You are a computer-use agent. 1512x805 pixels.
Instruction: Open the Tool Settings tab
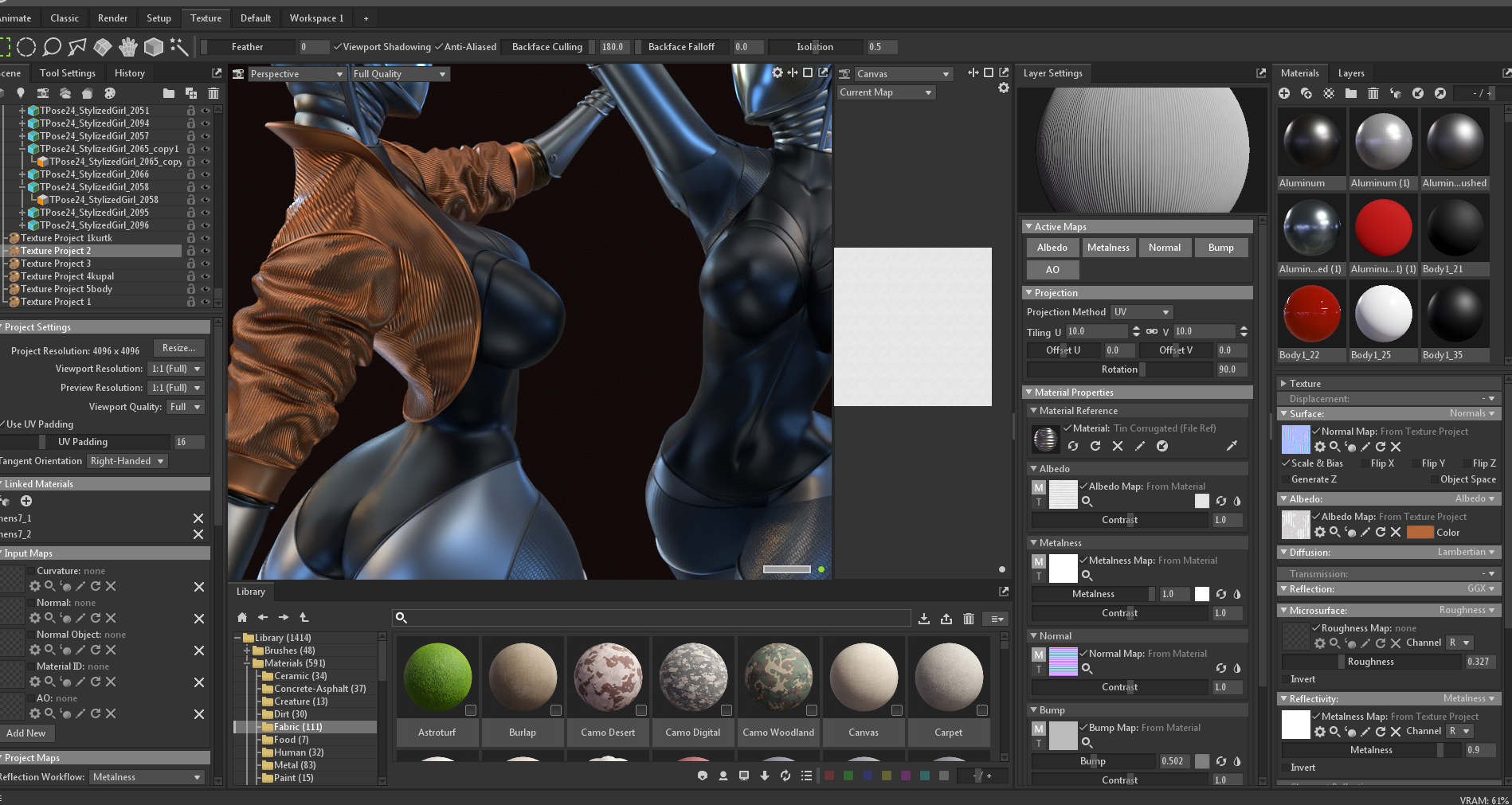click(68, 73)
